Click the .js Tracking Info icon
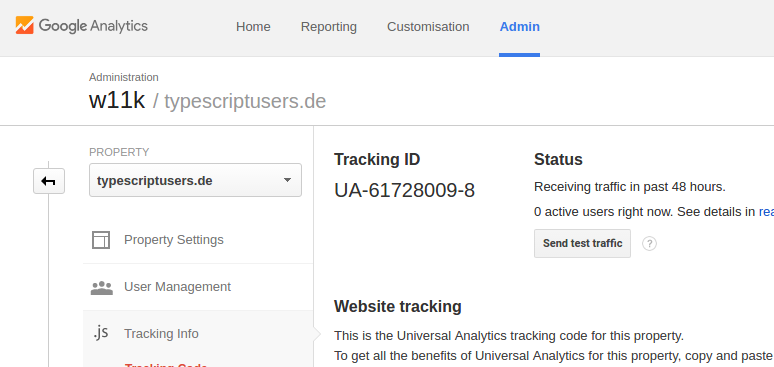The image size is (774, 367). 101,333
